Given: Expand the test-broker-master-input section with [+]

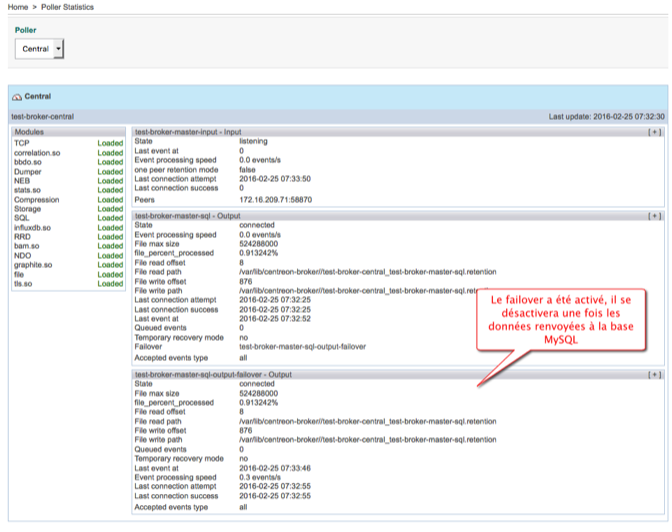Looking at the screenshot, I should pyautogui.click(x=654, y=131).
